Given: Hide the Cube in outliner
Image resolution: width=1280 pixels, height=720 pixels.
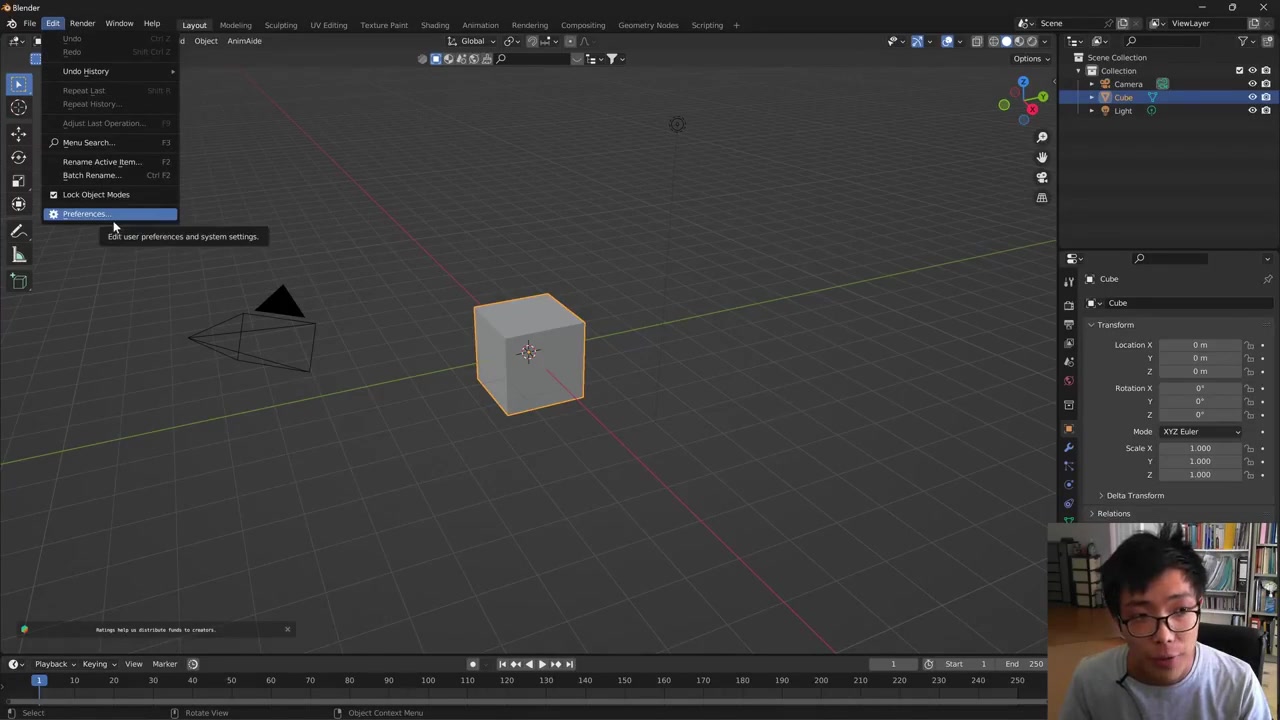Looking at the screenshot, I should pyautogui.click(x=1252, y=98).
